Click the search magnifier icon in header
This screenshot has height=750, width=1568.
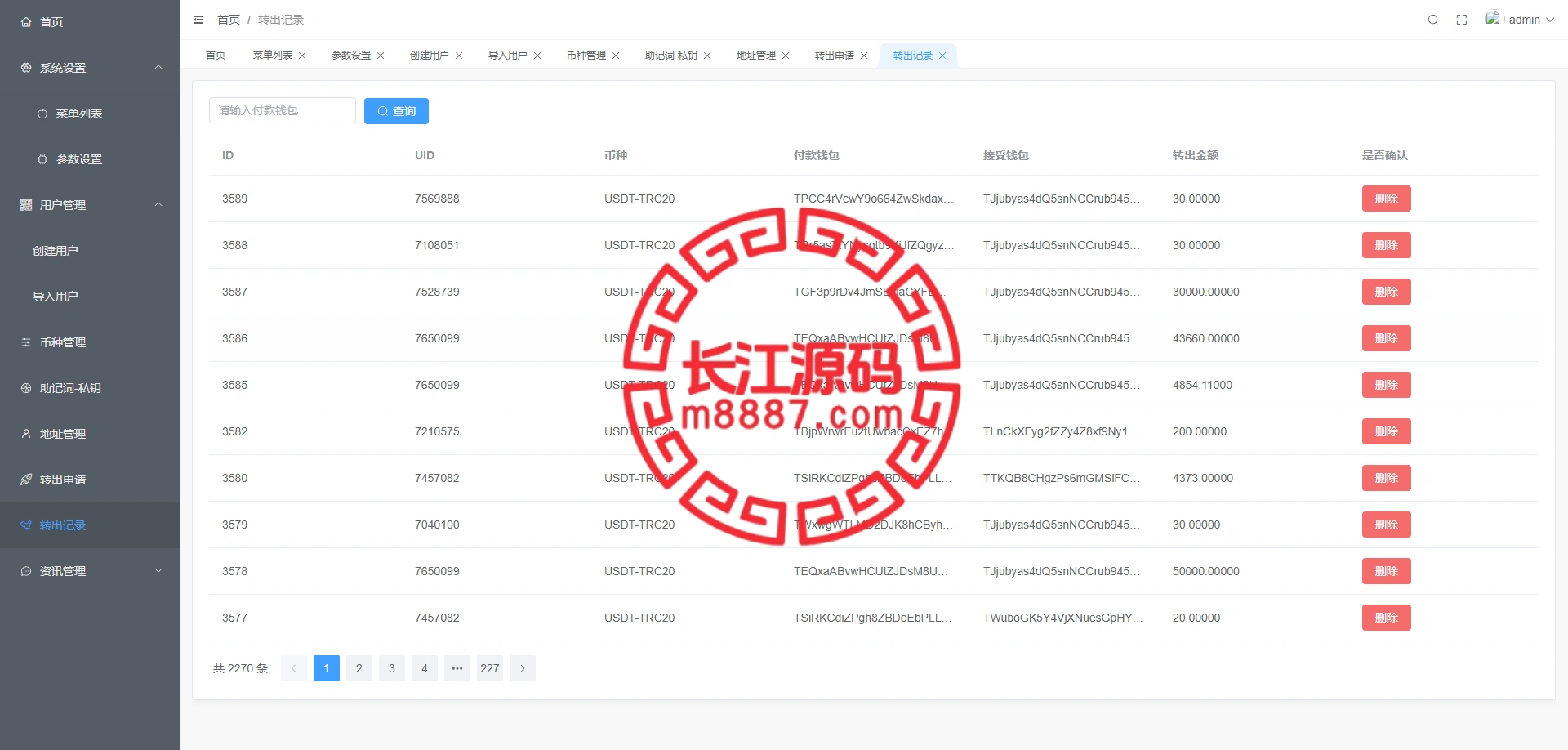(x=1432, y=20)
